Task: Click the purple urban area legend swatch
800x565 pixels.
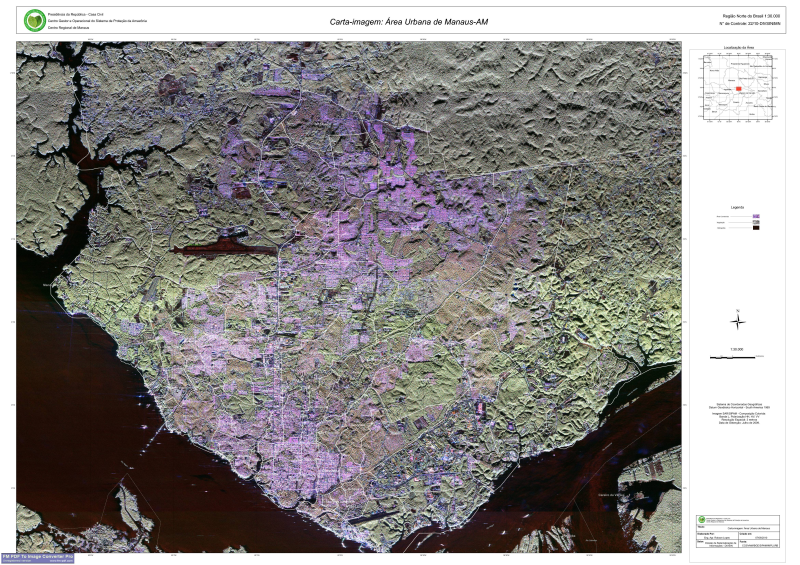Action: [756, 216]
